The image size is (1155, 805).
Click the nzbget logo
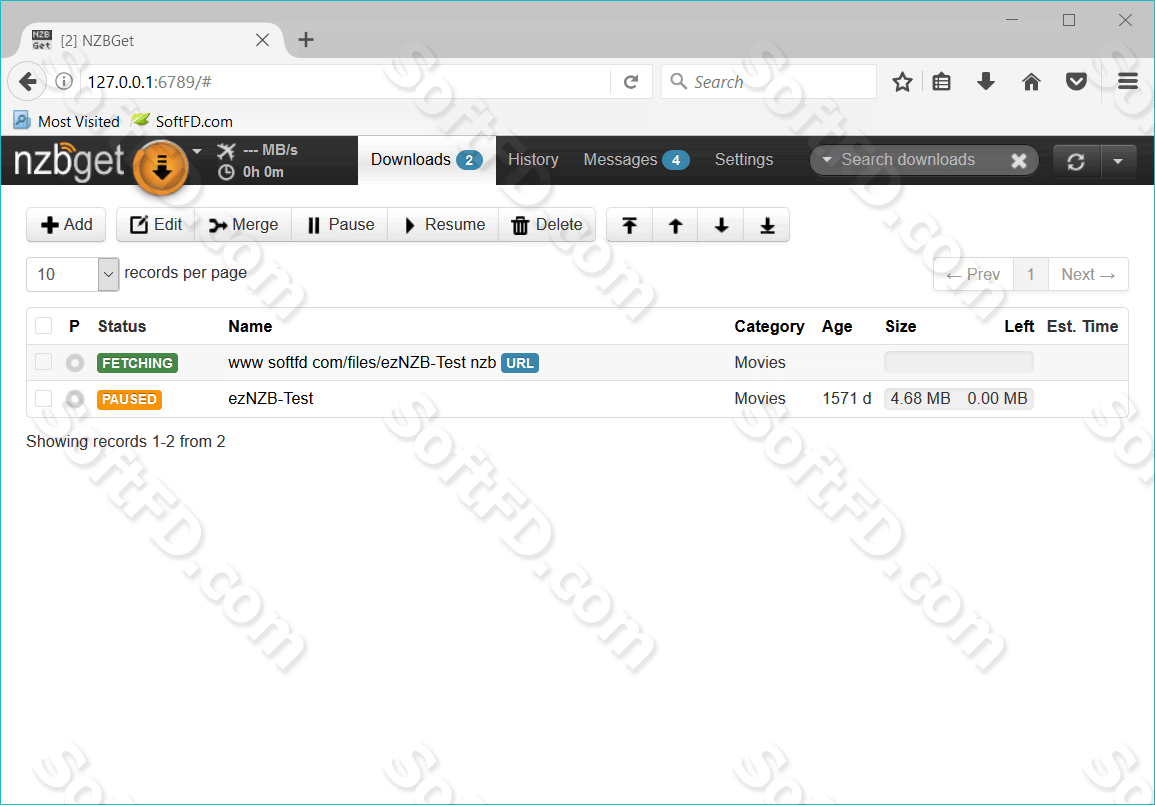[69, 161]
